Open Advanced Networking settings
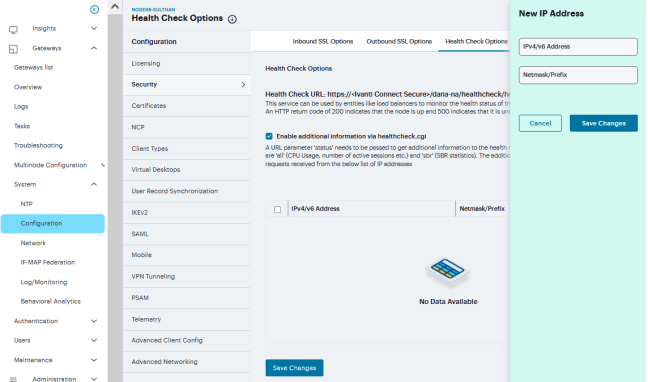Screen dimensions: 648x382 [x=186, y=362]
